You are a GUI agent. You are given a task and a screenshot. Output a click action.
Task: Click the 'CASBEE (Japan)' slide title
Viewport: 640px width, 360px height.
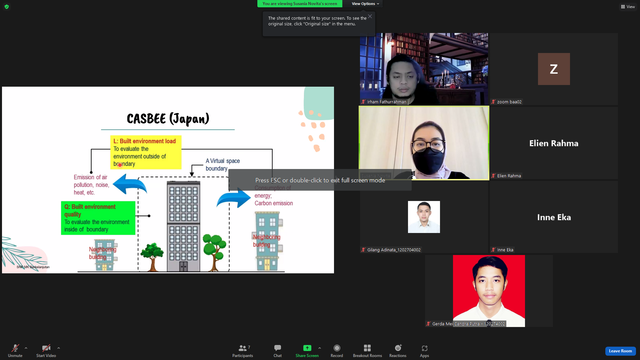click(168, 119)
